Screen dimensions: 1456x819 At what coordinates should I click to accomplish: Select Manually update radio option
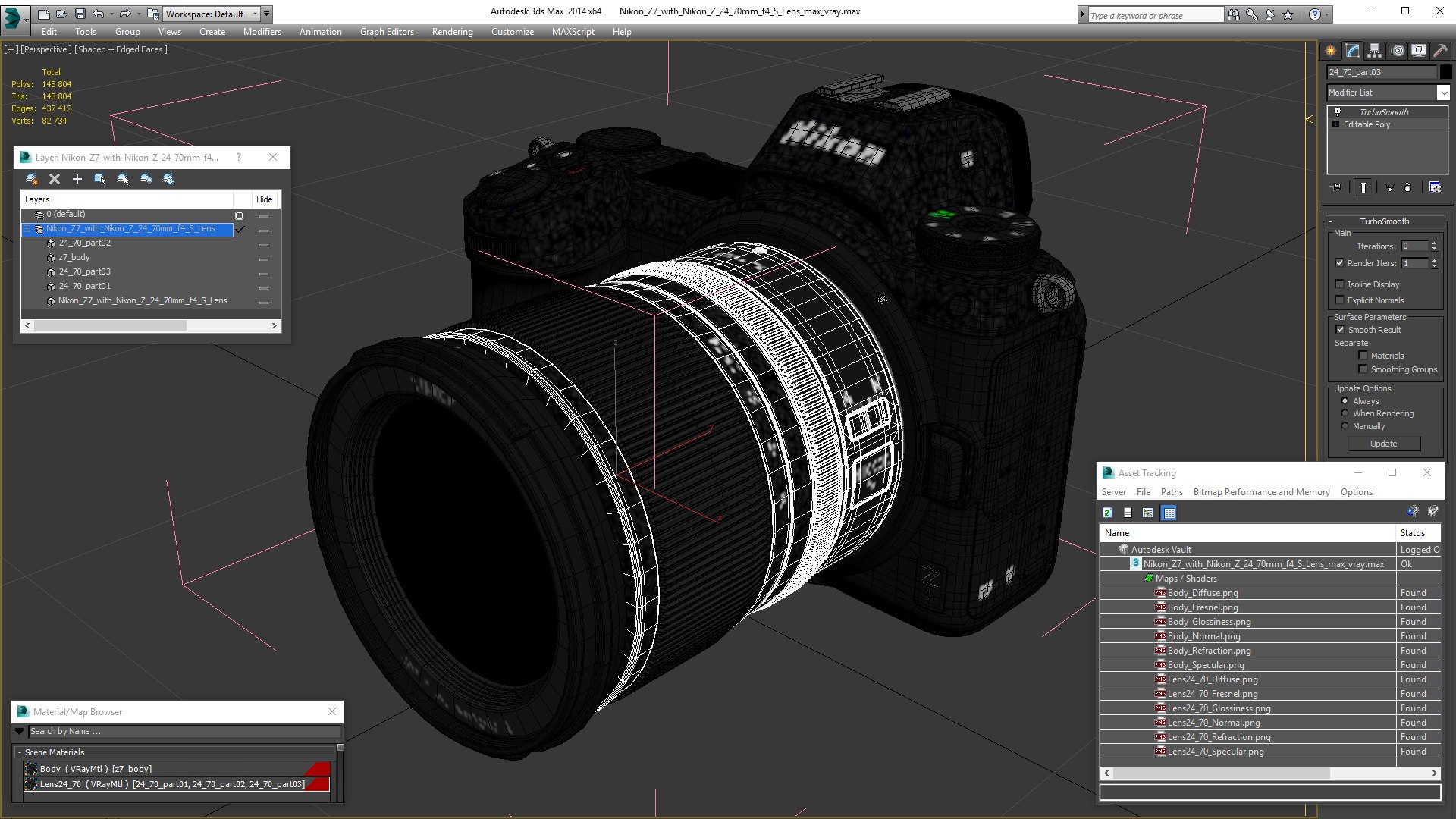tap(1345, 426)
